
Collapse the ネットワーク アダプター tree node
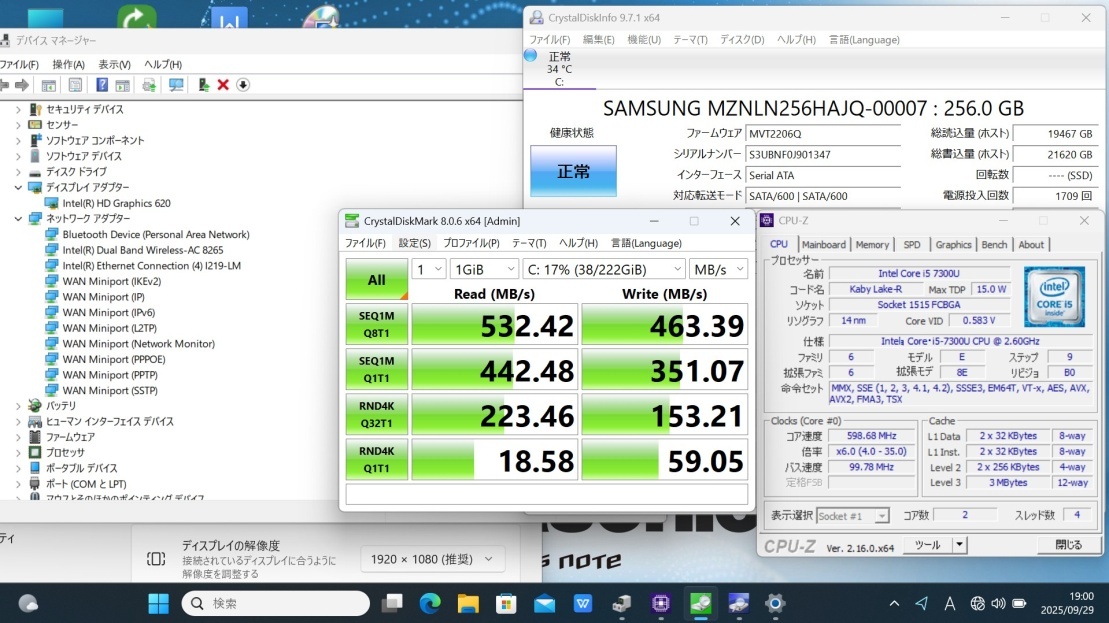click(x=18, y=219)
